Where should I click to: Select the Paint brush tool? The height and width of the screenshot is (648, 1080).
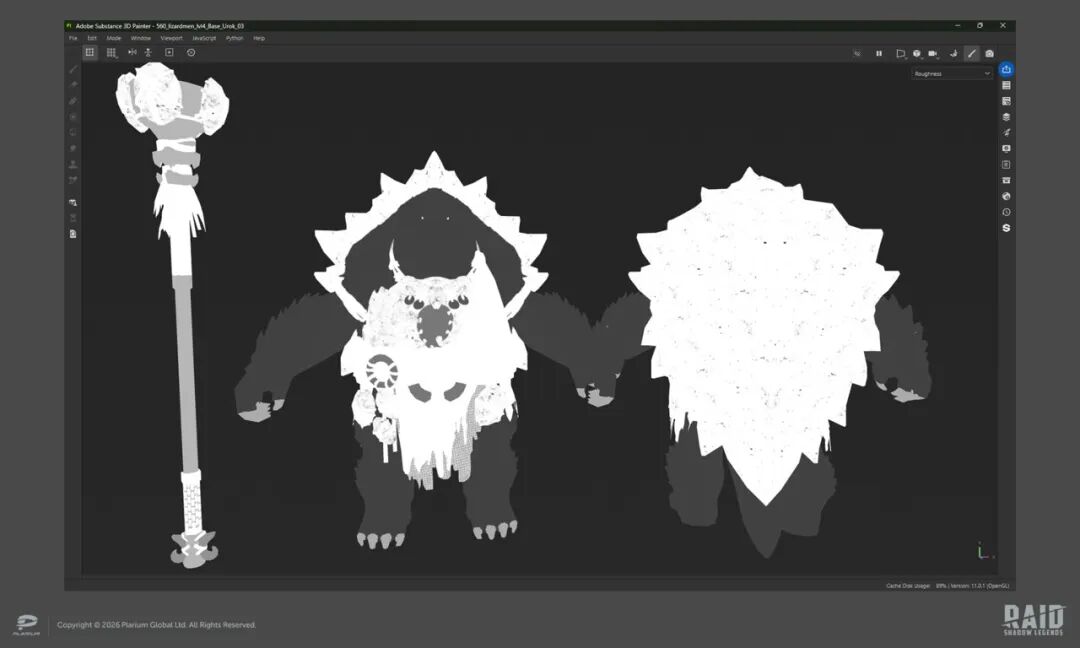click(73, 69)
